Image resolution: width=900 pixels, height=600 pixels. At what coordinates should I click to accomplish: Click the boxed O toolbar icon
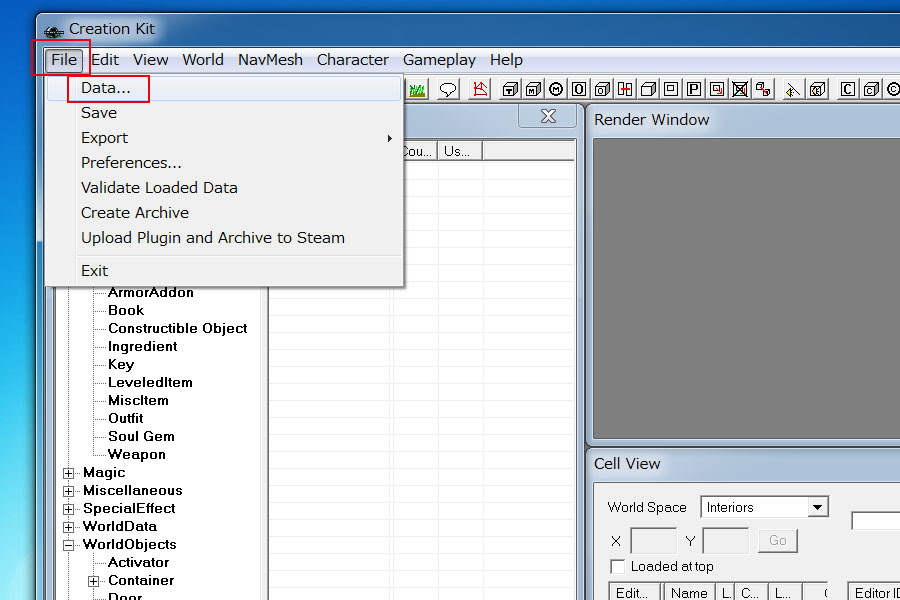coord(579,90)
